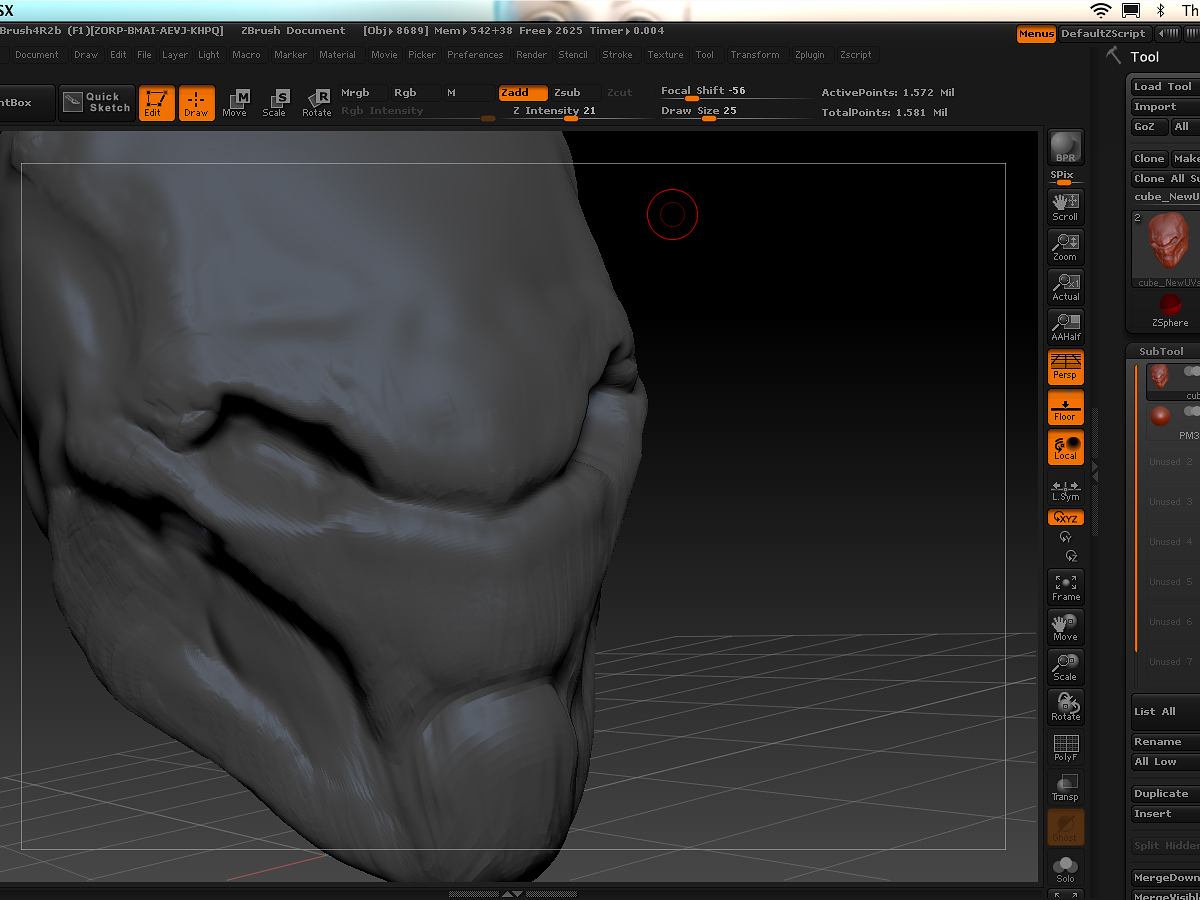The width and height of the screenshot is (1200, 900).
Task: Toggle Ghost transparency
Action: (1065, 827)
